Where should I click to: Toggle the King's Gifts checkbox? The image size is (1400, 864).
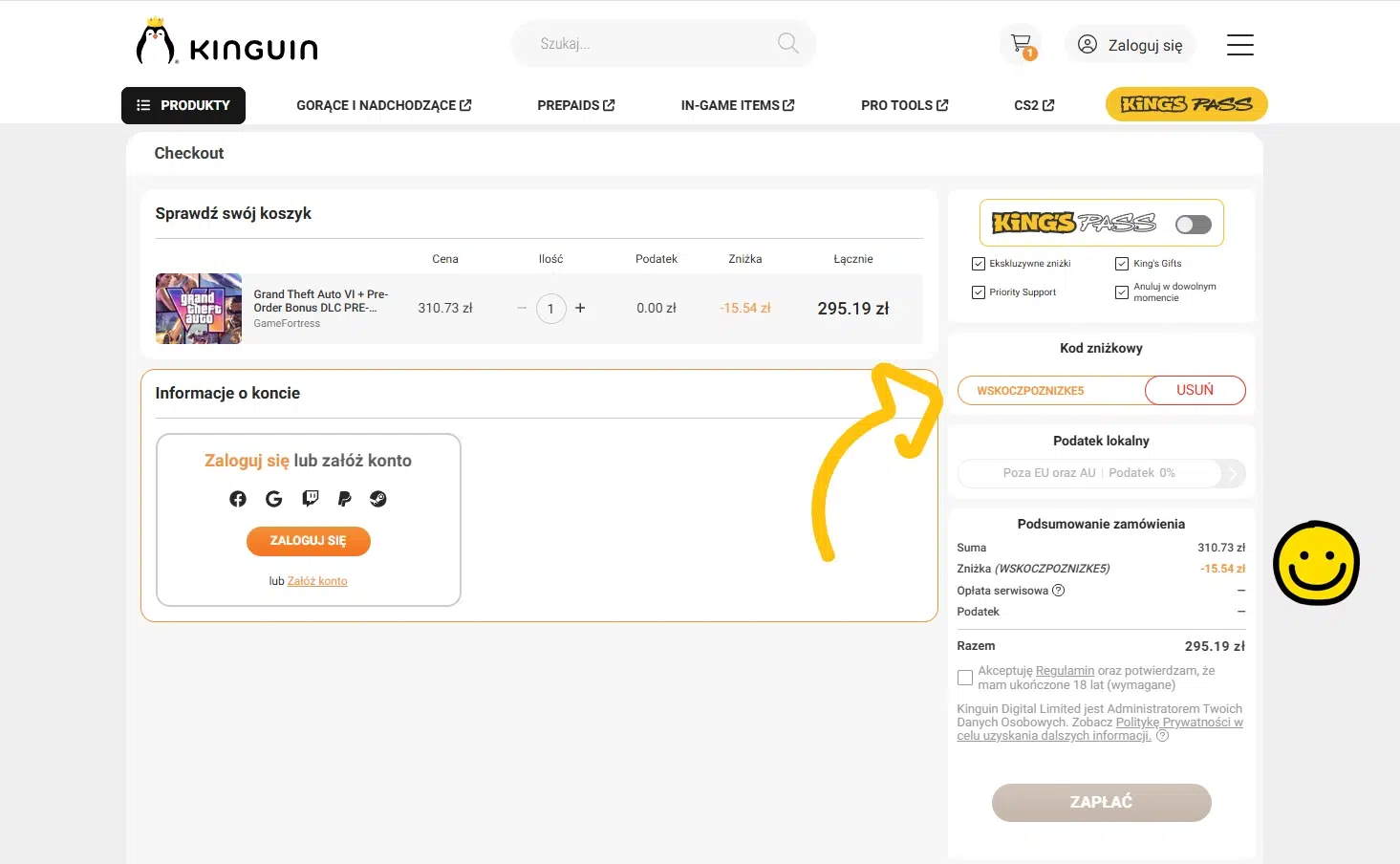1122,264
